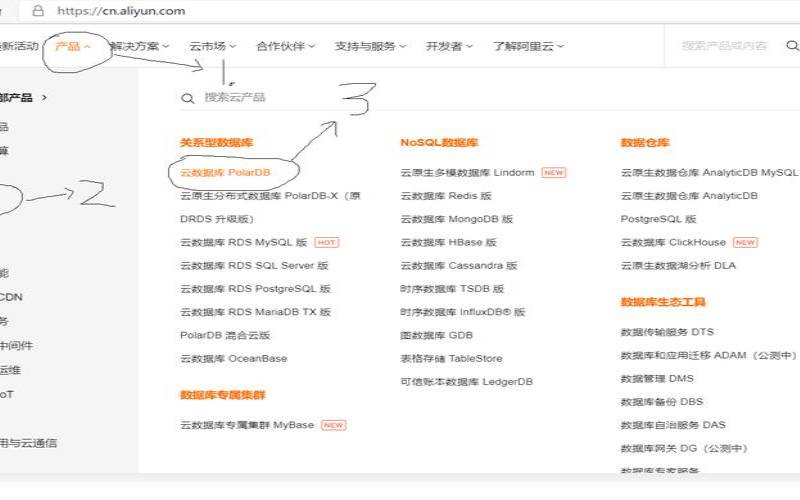Expand the 云市场 menu
This screenshot has height=500, width=800.
point(213,46)
